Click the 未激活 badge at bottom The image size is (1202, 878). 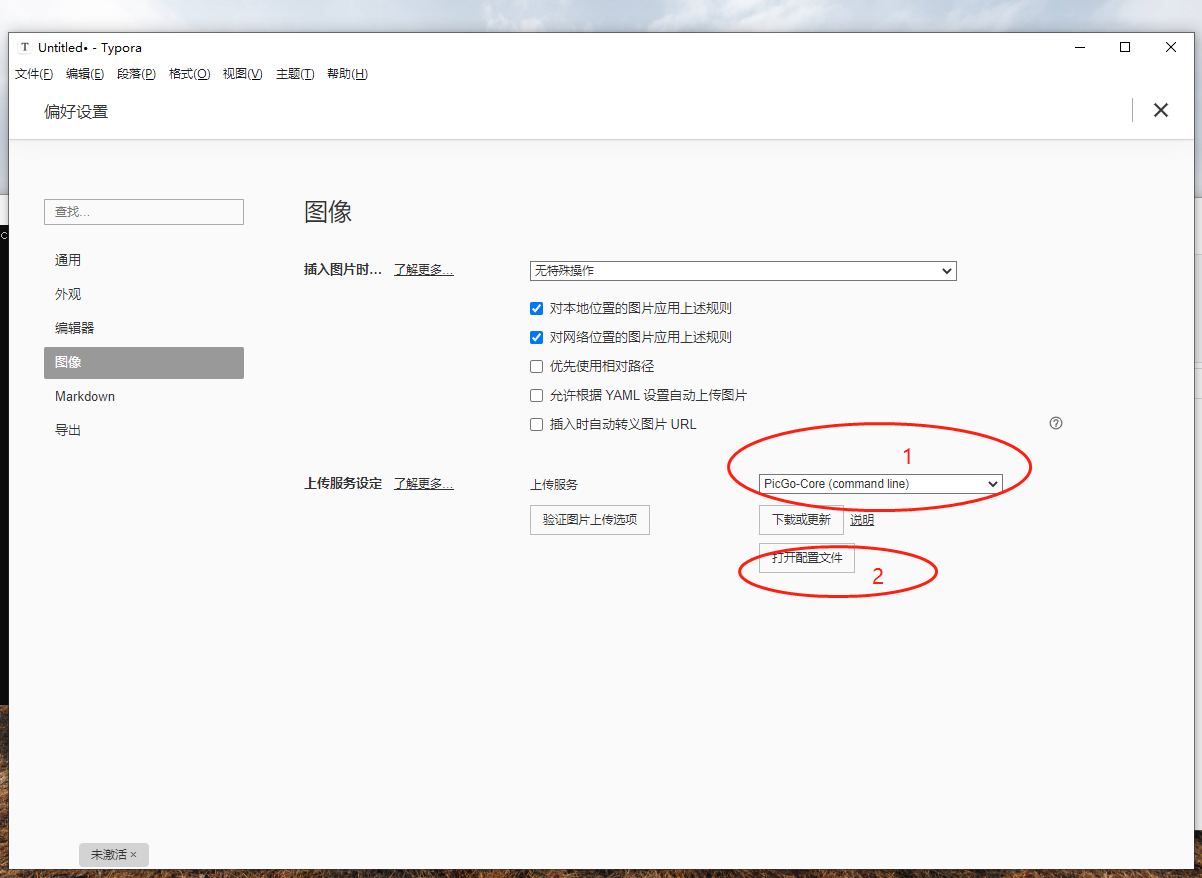(114, 855)
